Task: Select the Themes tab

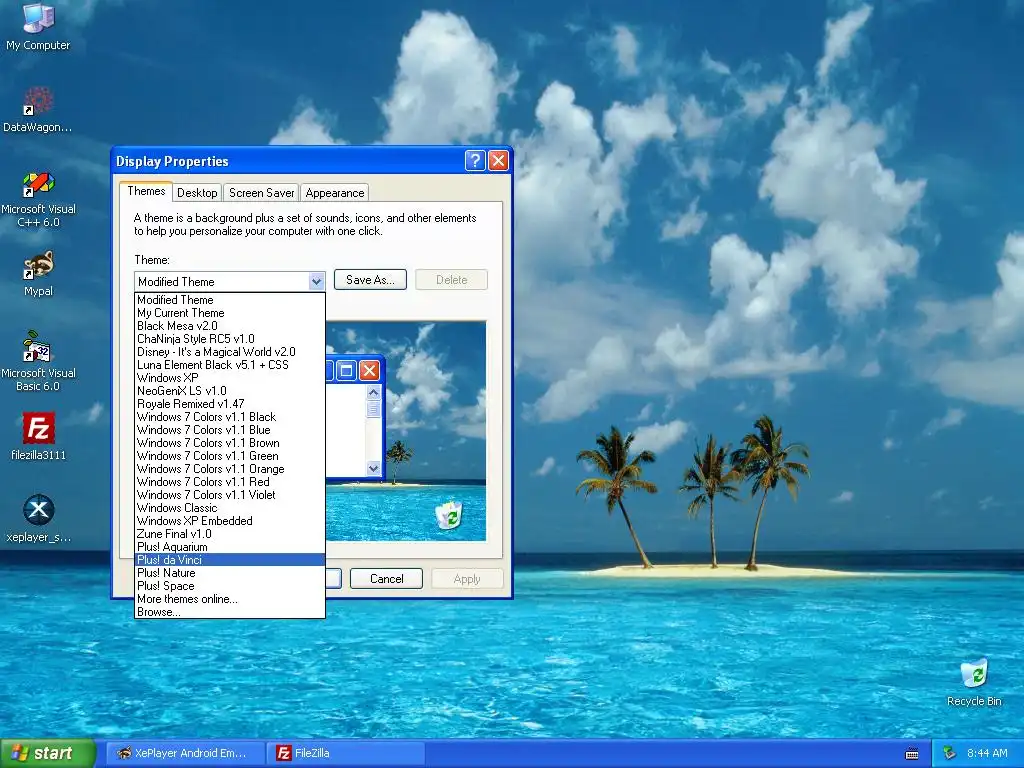Action: coord(146,191)
